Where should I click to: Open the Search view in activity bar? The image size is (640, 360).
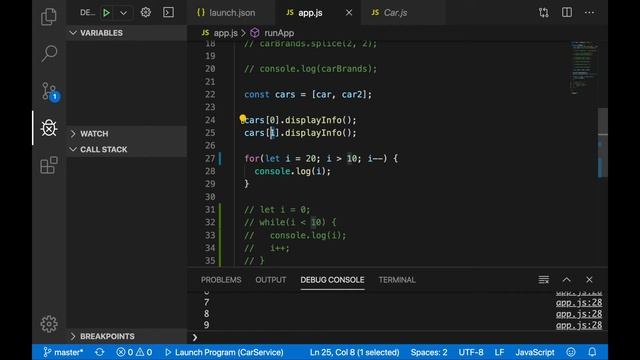pos(49,53)
